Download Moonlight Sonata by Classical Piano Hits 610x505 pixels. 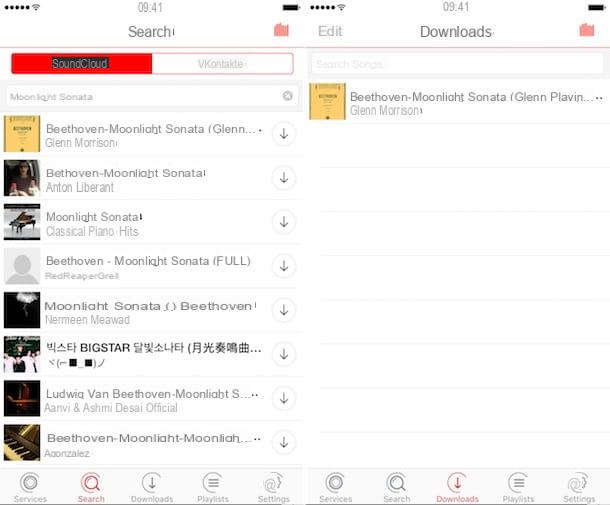(x=284, y=222)
